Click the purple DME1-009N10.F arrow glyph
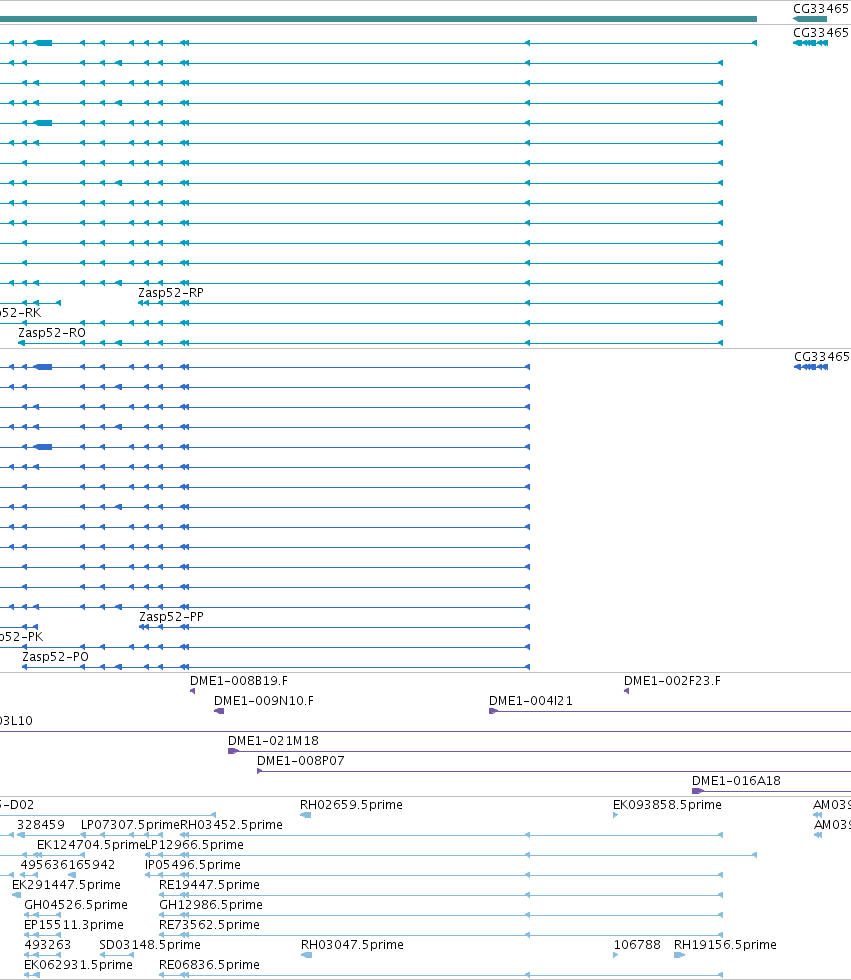Viewport: 851px width, 980px height. click(219, 711)
